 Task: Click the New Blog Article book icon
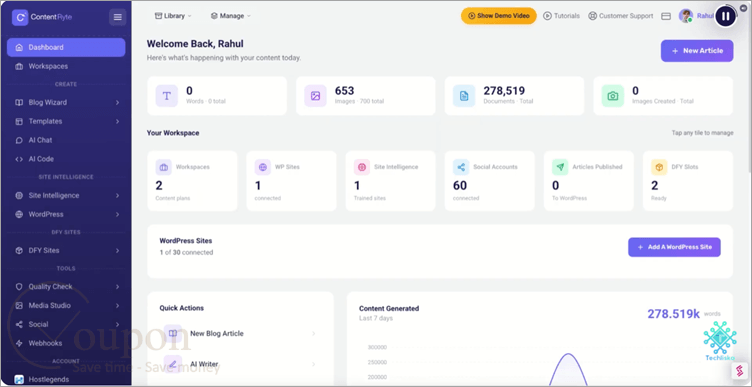173,333
